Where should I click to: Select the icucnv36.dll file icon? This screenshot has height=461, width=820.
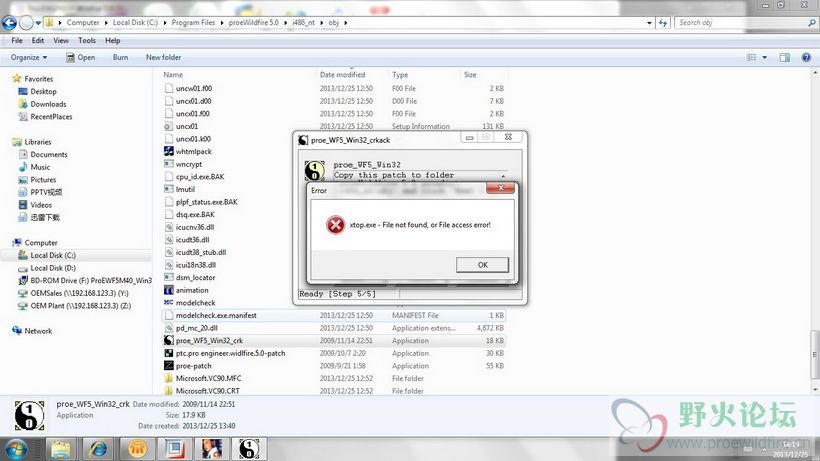click(x=168, y=227)
